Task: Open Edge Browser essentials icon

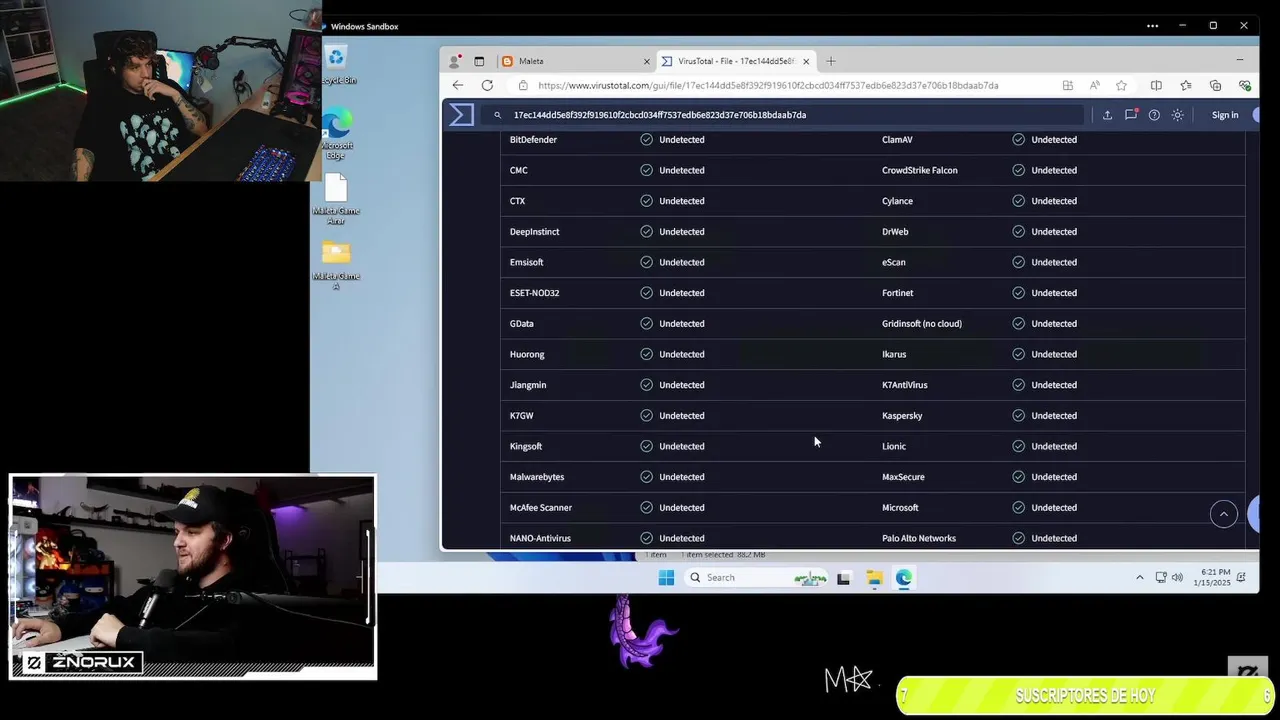Action: coord(1244,86)
